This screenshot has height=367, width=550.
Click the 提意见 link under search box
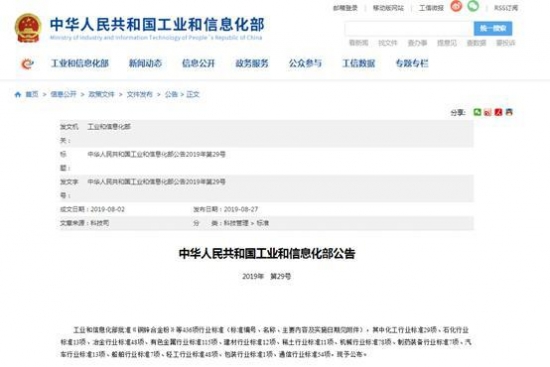pos(447,43)
